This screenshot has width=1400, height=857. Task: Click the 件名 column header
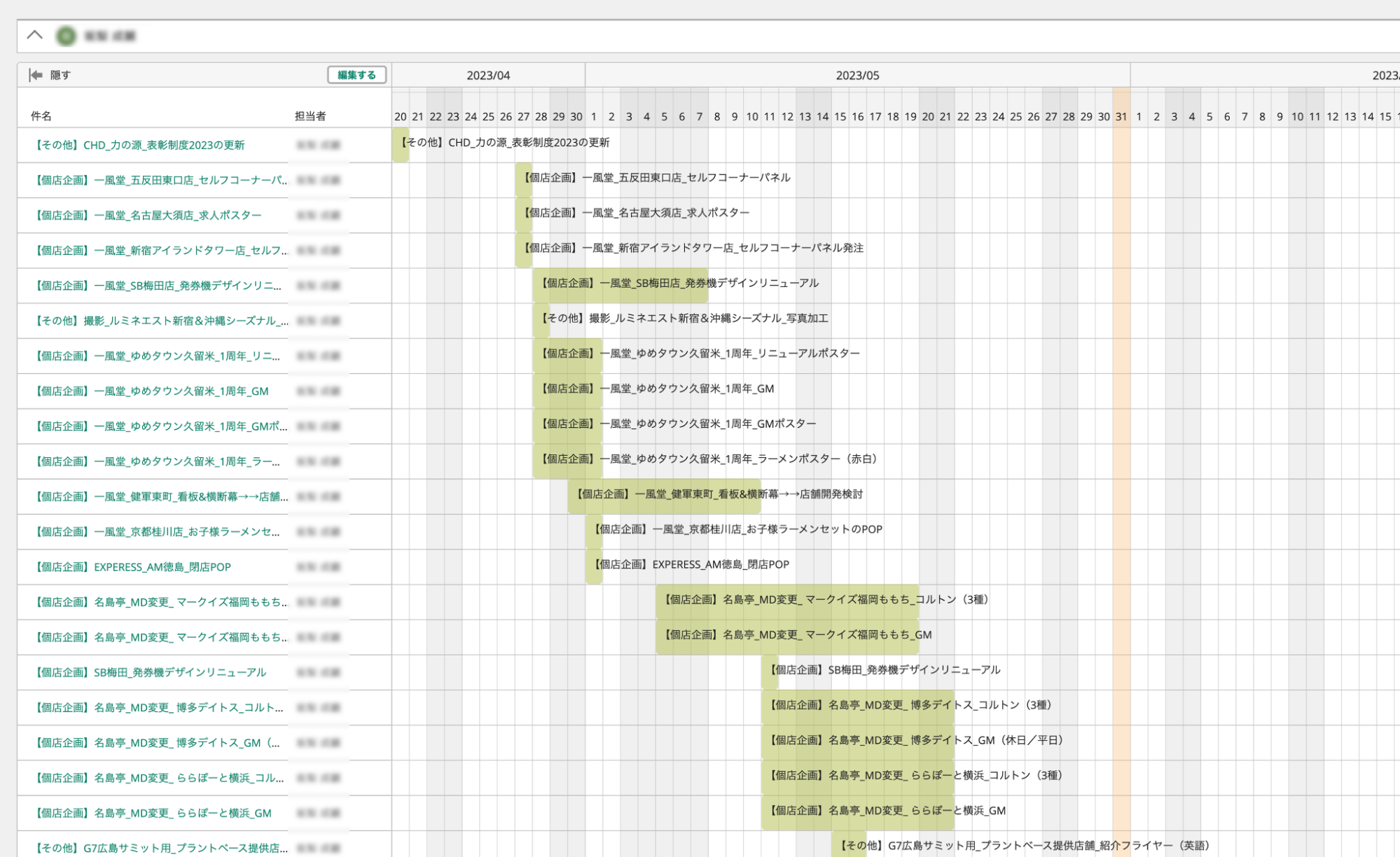click(x=41, y=116)
